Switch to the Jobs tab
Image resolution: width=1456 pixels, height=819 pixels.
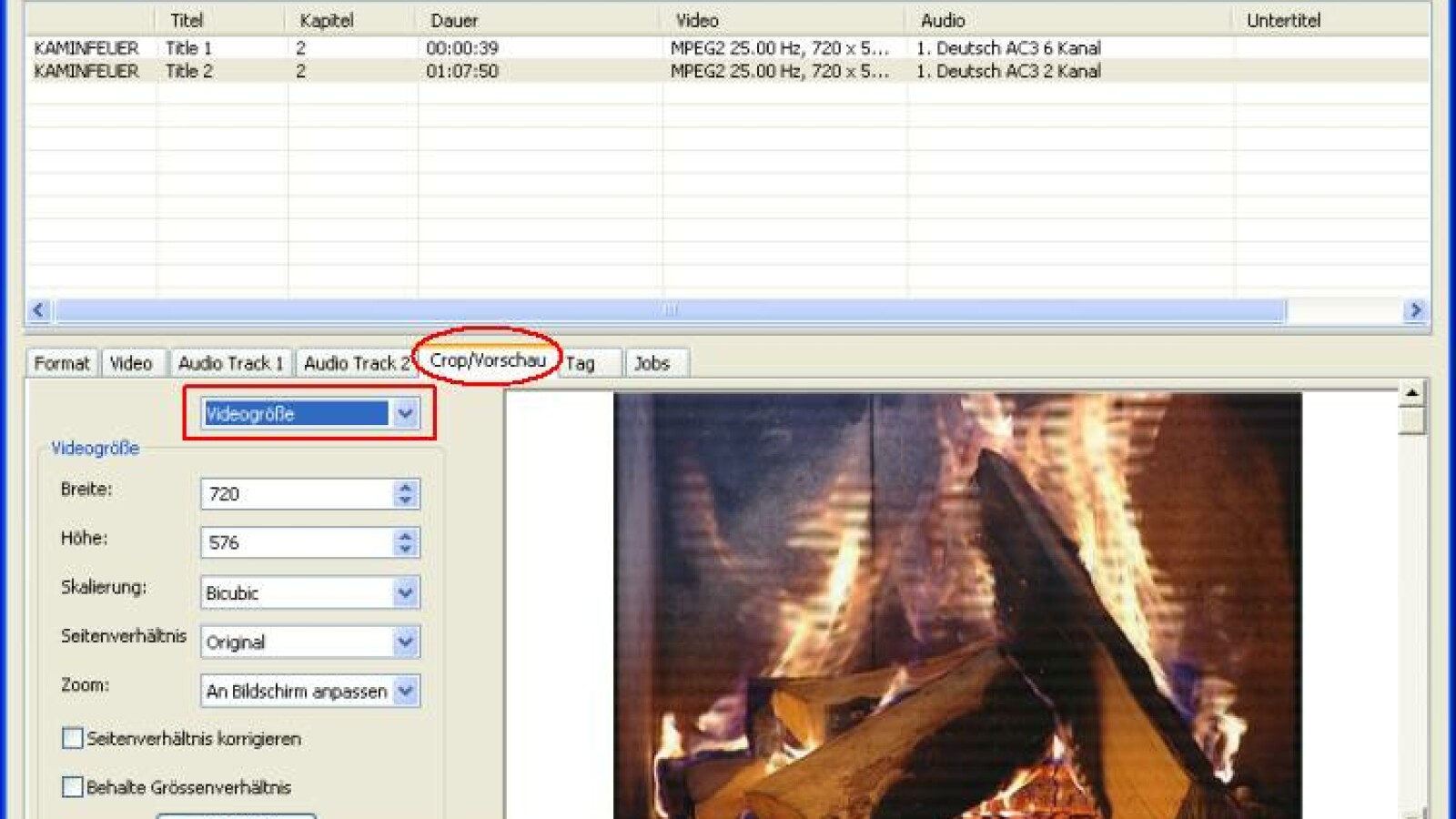[652, 363]
